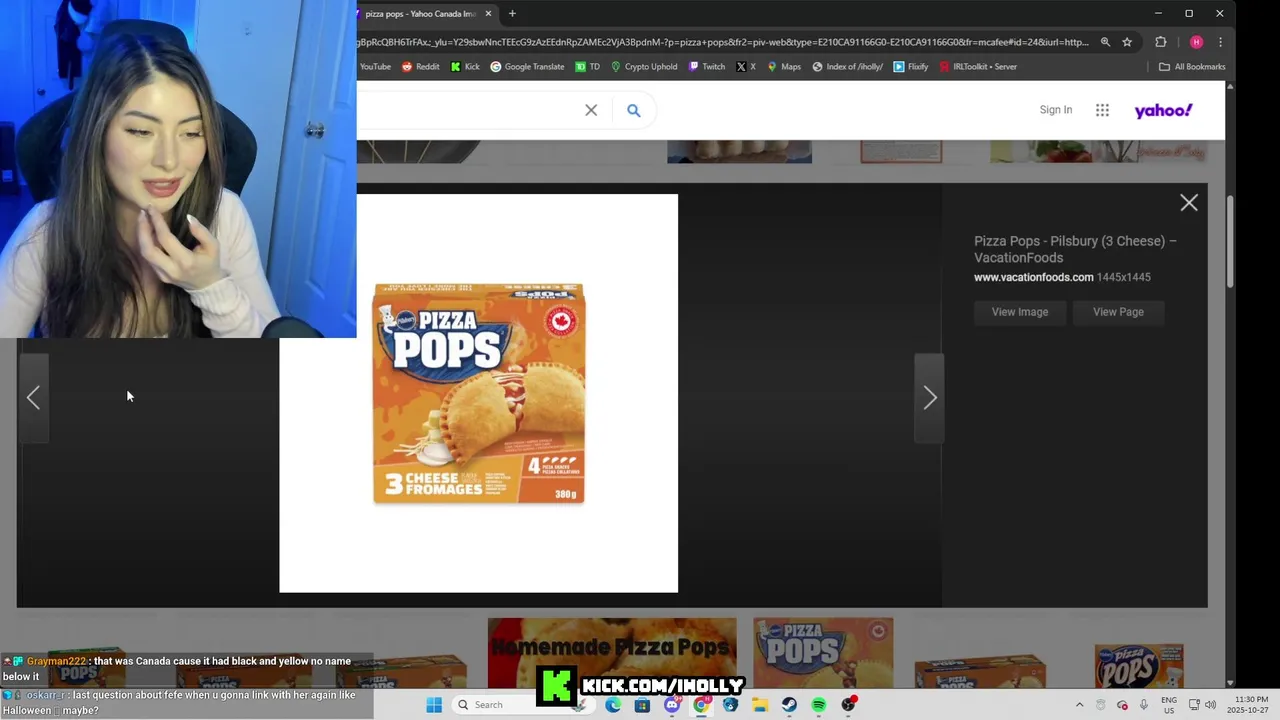Screen dimensions: 1280x720
Task: Open Google Chrome from the taskbar
Action: [701, 705]
